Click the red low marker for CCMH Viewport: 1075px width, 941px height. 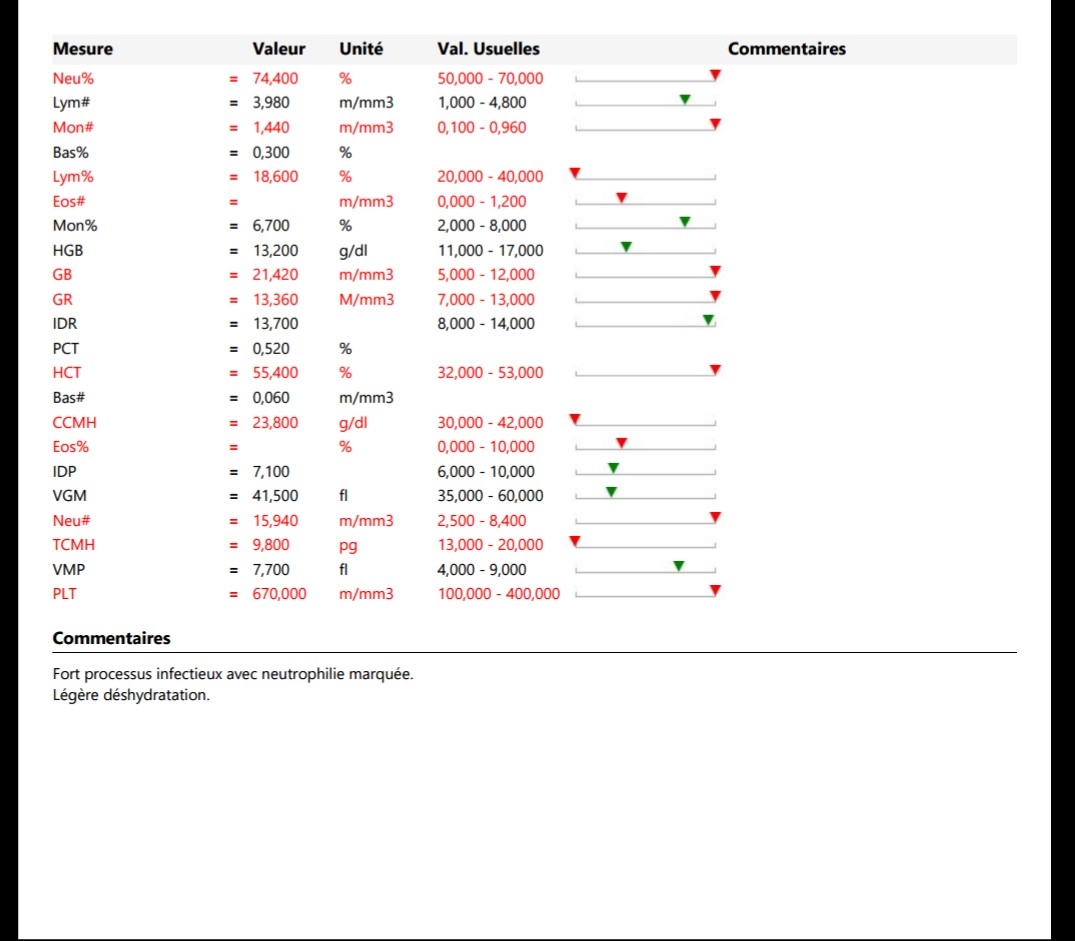[574, 419]
